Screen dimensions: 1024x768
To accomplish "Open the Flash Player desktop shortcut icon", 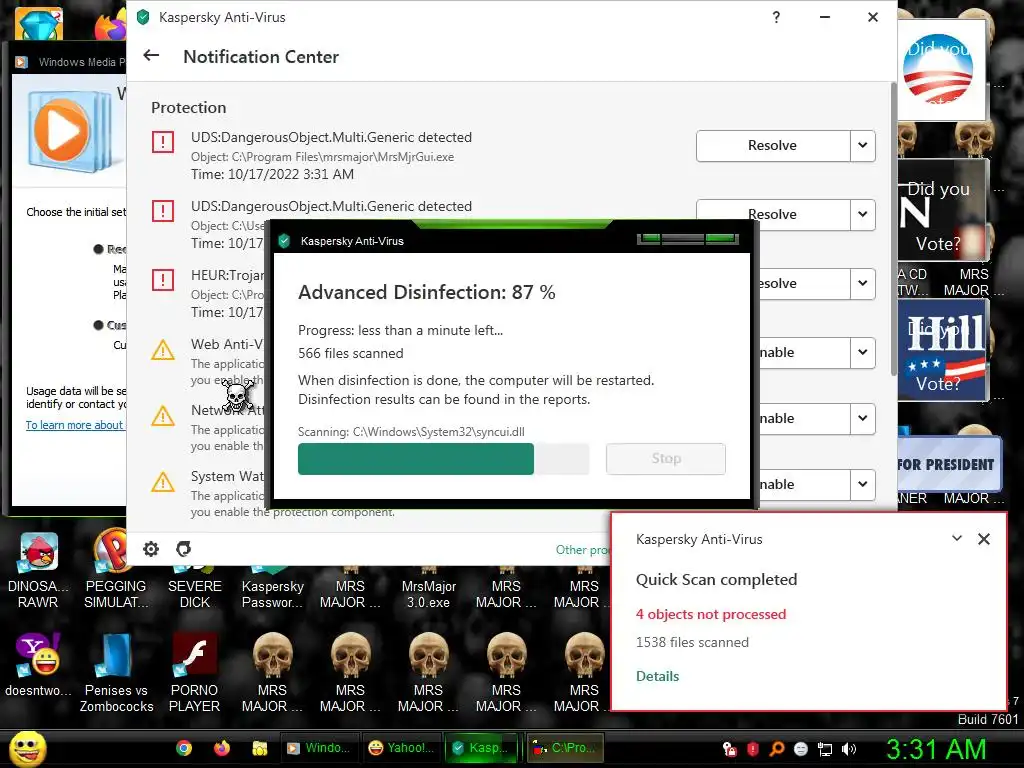I will [195, 673].
